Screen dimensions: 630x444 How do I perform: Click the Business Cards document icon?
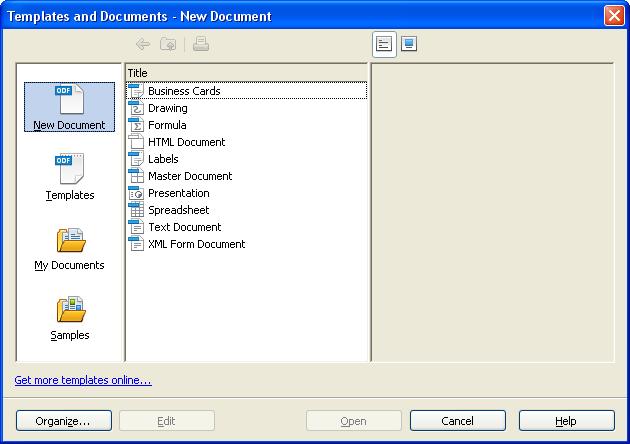(x=136, y=91)
